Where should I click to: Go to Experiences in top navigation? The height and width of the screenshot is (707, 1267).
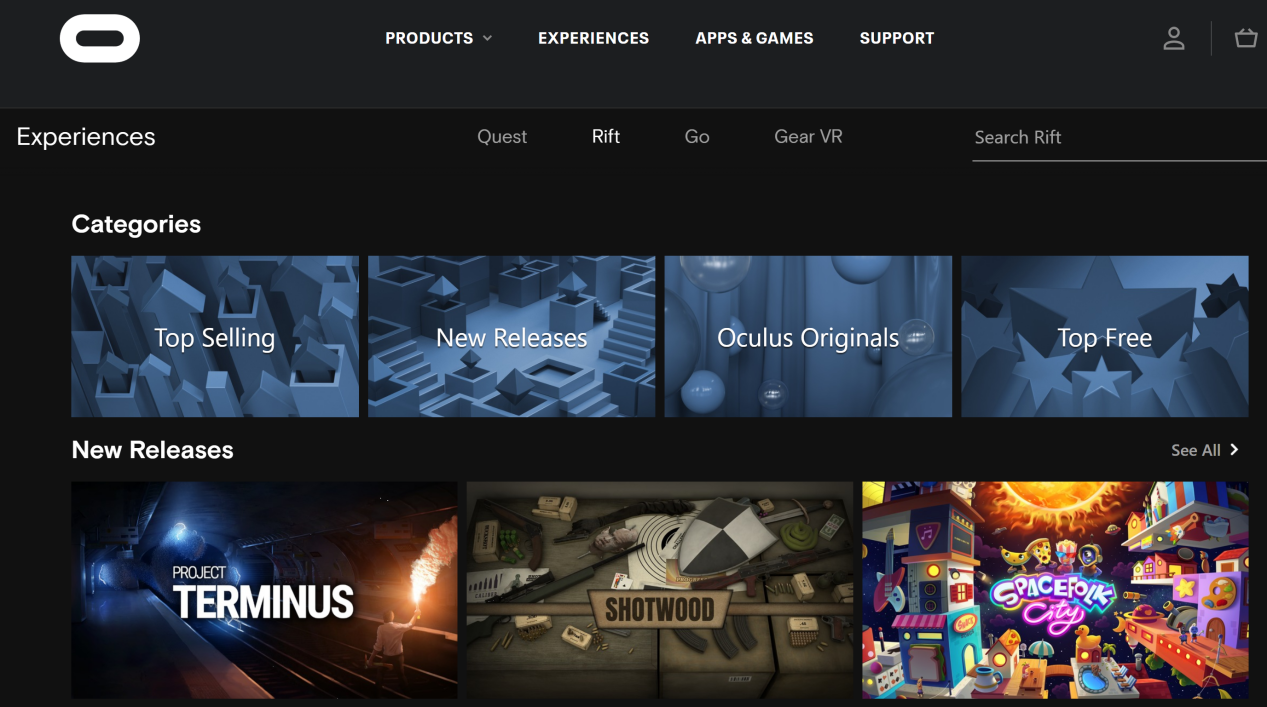pos(593,38)
